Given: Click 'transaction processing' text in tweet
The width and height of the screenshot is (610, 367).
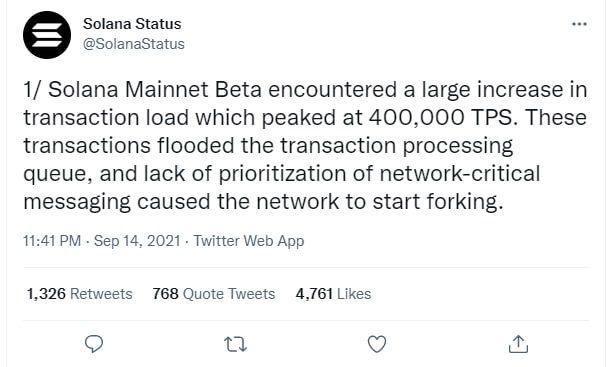Looking at the screenshot, I should point(396,146).
